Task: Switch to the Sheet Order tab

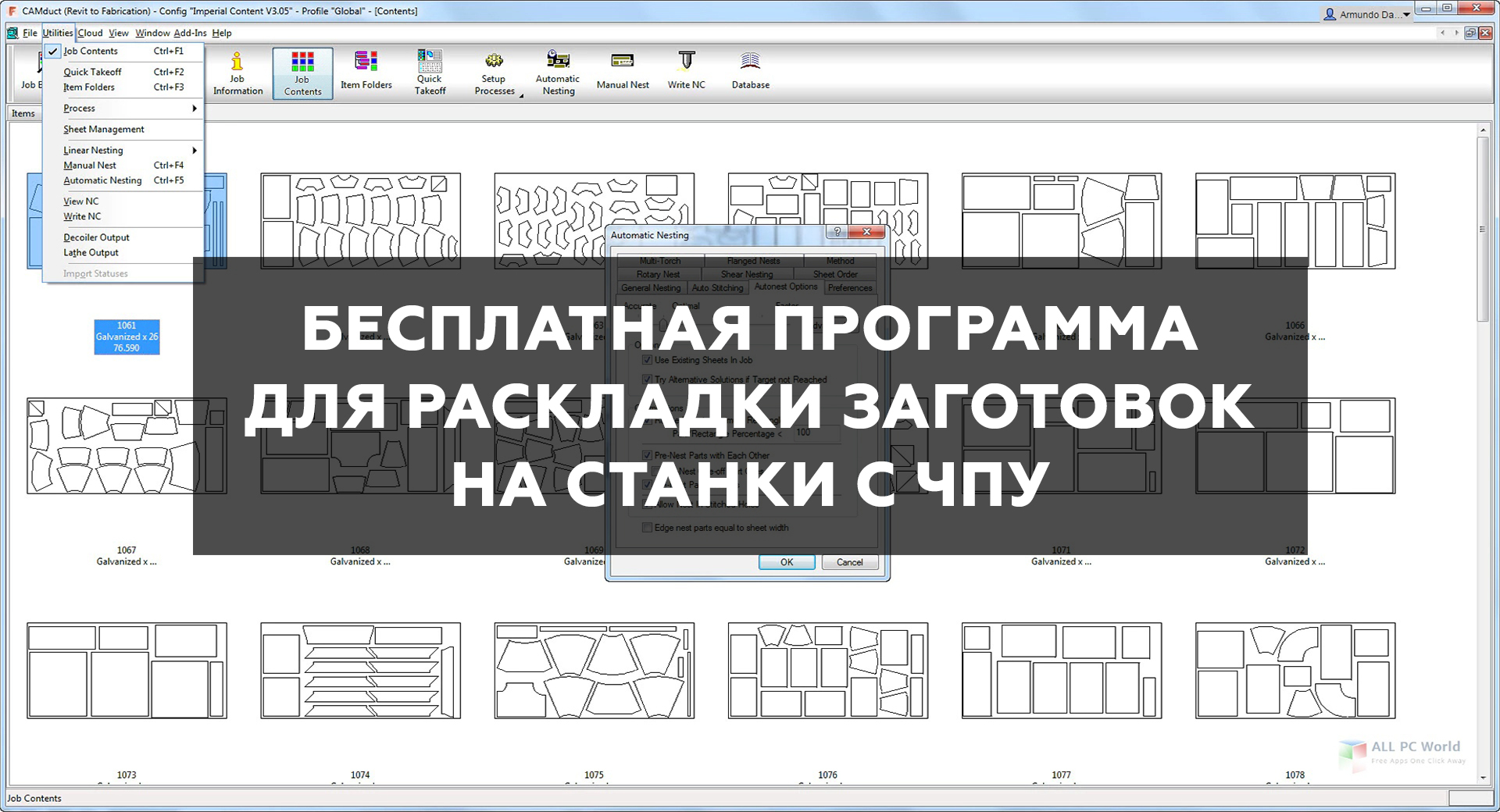Action: coord(835,274)
